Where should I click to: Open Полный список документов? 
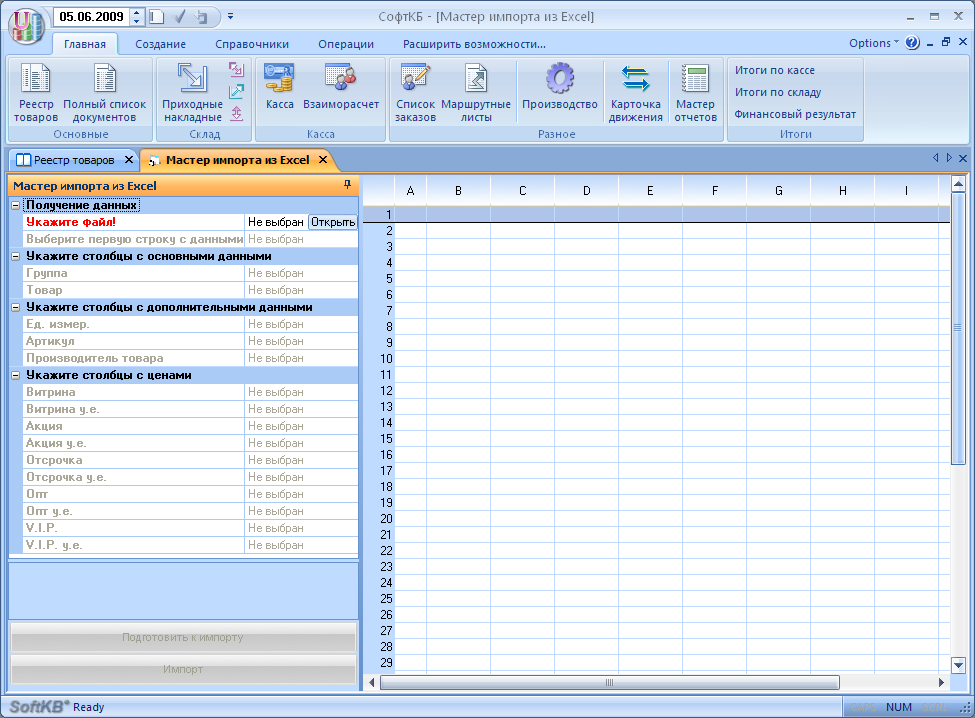[x=104, y=93]
